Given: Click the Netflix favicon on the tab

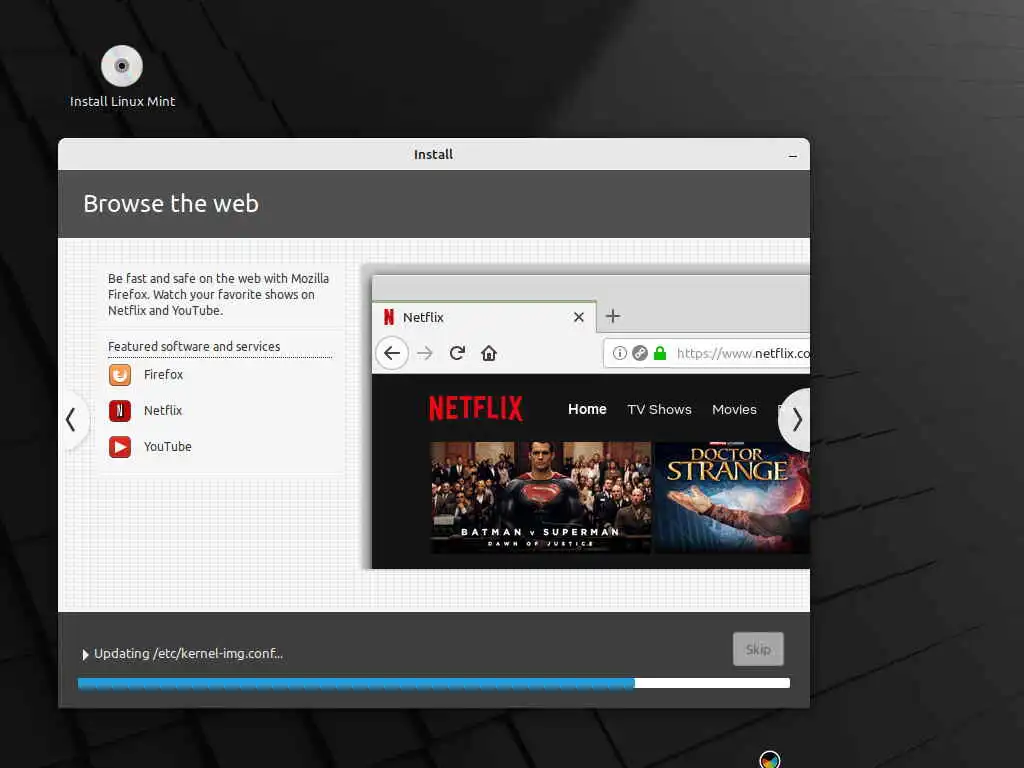Looking at the screenshot, I should [x=389, y=317].
